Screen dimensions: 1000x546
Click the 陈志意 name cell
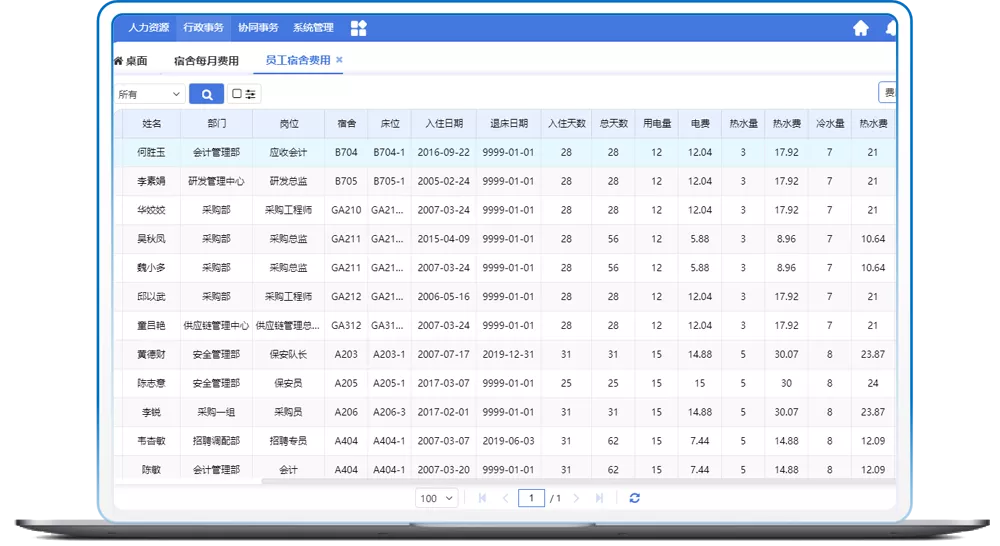point(151,383)
